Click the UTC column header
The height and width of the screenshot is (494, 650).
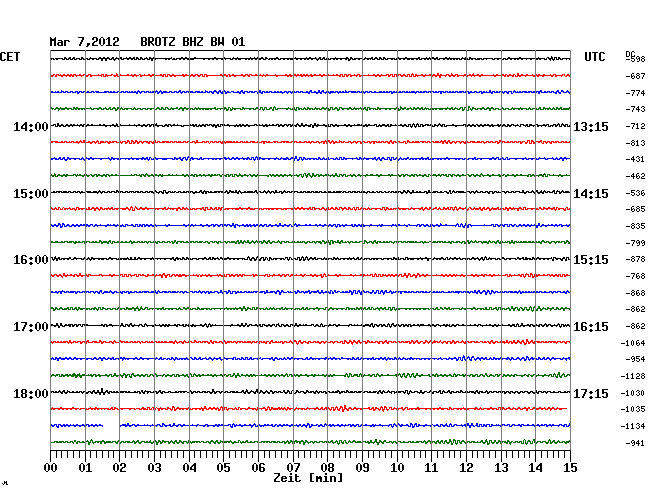[595, 57]
